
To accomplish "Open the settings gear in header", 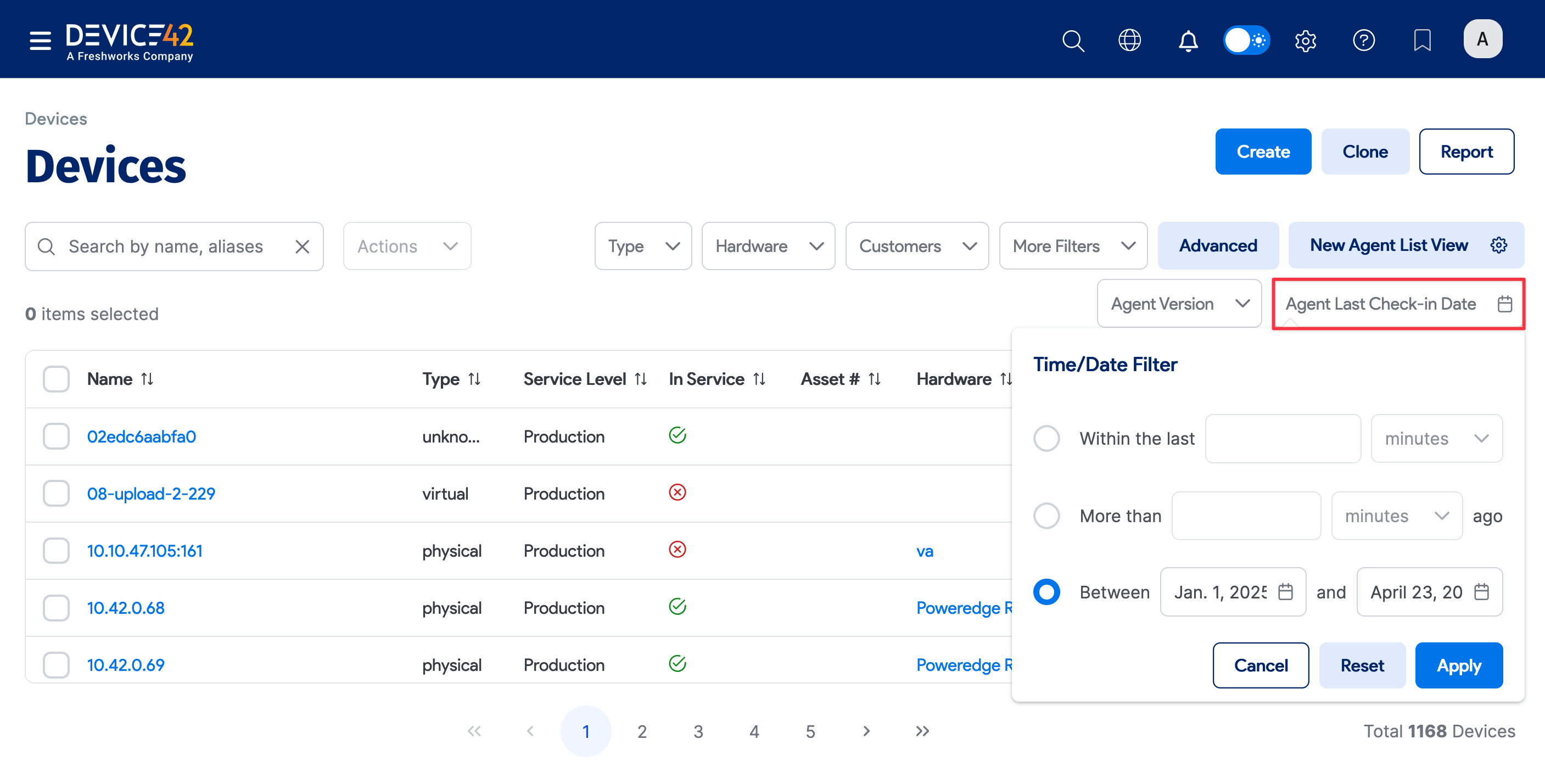I will click(1305, 40).
